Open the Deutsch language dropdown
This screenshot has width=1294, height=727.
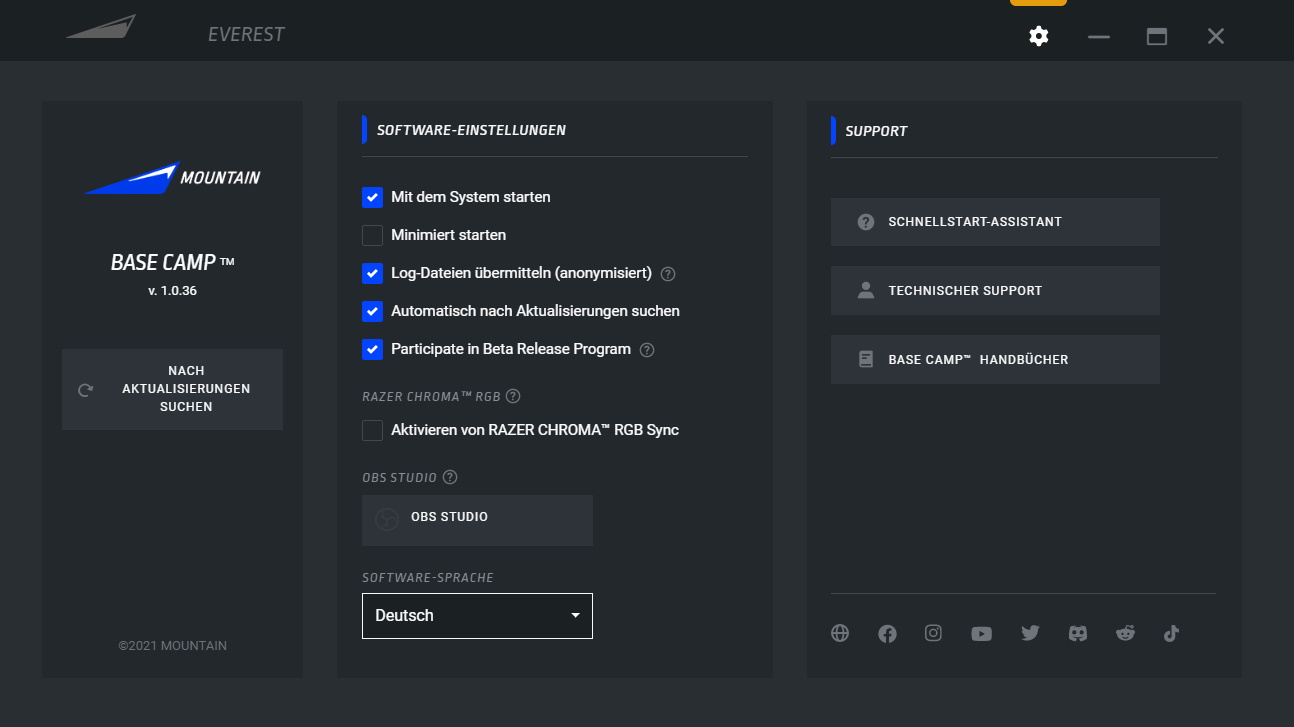tap(477, 616)
